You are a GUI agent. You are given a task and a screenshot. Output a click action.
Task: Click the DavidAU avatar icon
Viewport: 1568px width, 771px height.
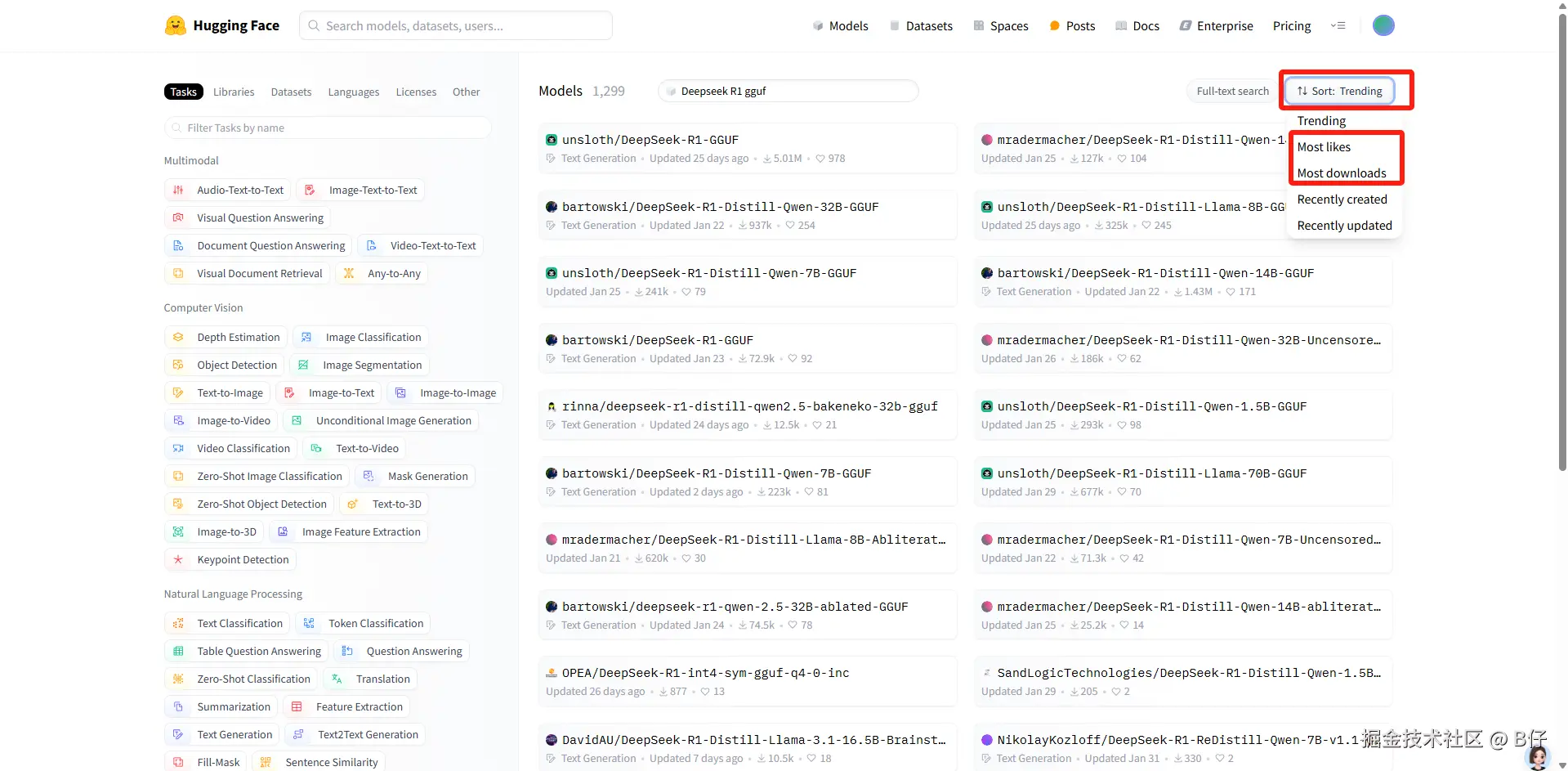tap(552, 740)
